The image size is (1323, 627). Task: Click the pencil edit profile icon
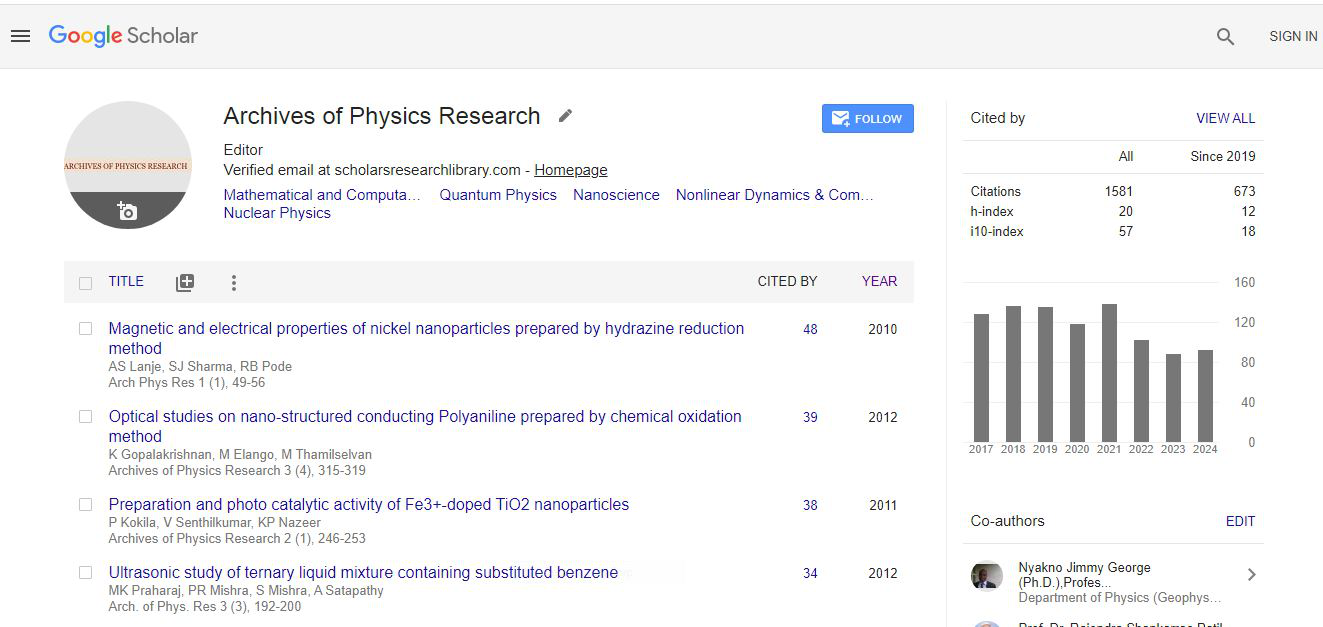pyautogui.click(x=565, y=116)
